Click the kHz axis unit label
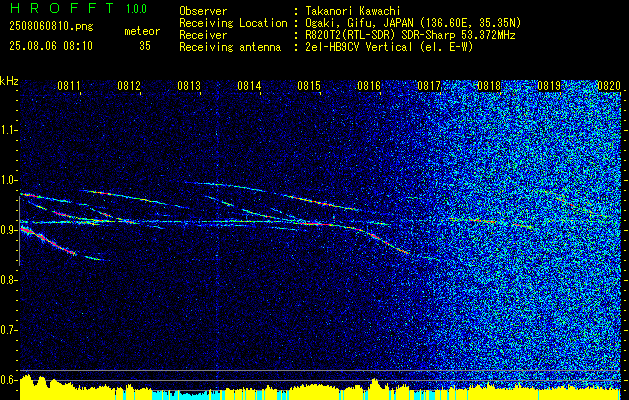The image size is (629, 400). [9, 81]
